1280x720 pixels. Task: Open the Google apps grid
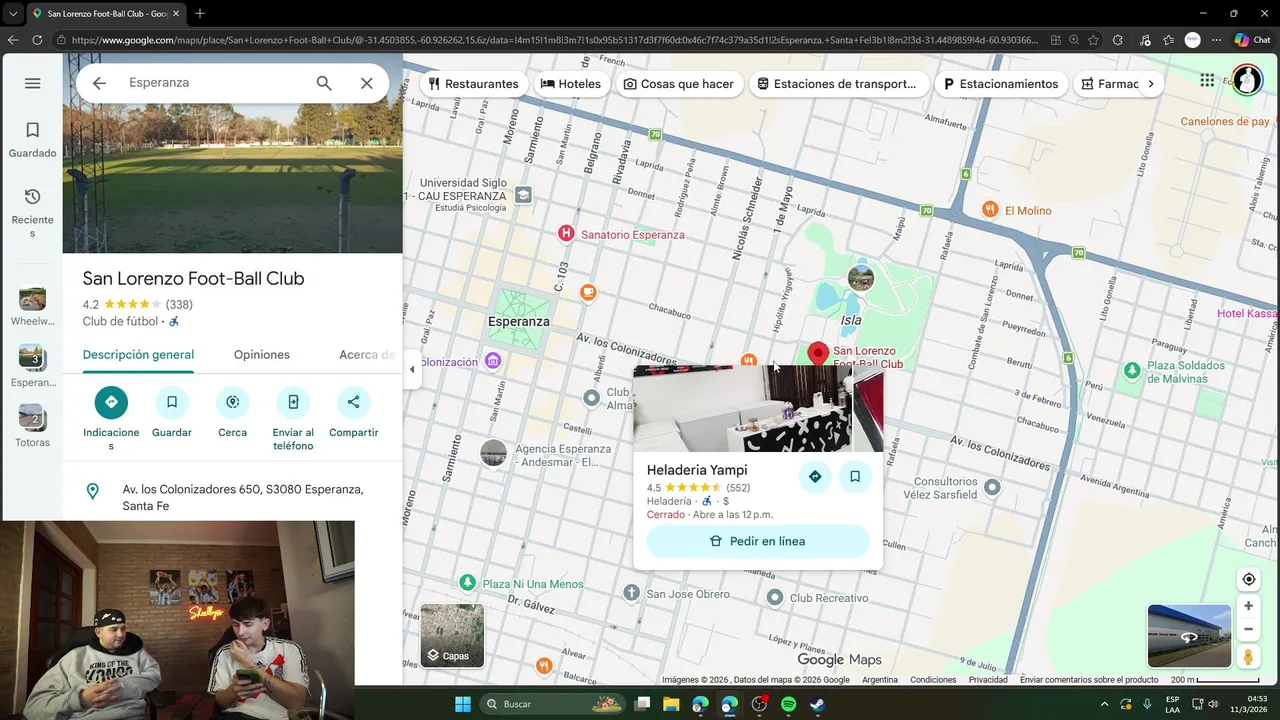[1207, 80]
